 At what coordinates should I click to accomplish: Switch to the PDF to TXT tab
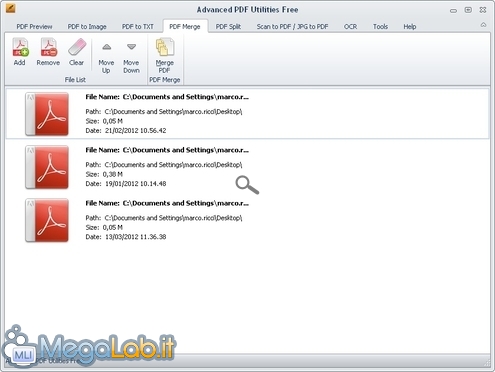pos(138,27)
